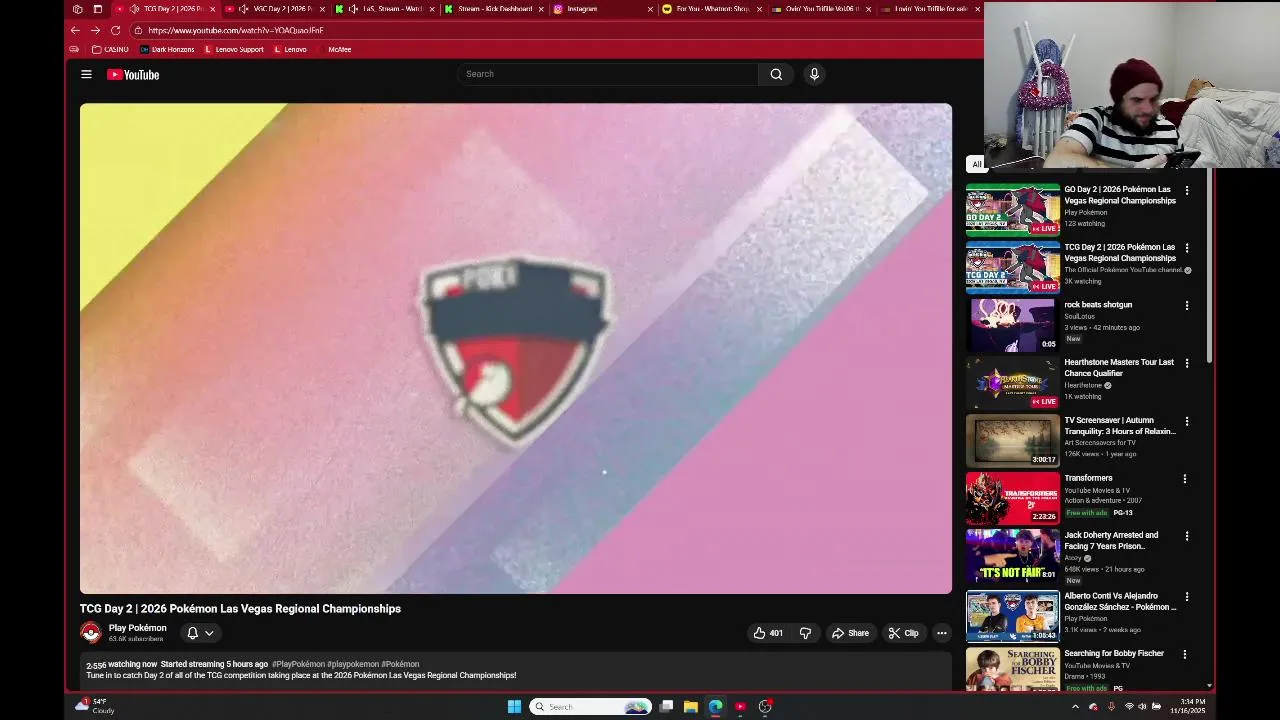Open options for Alberto Conti video
The image size is (1280, 720).
(1187, 597)
